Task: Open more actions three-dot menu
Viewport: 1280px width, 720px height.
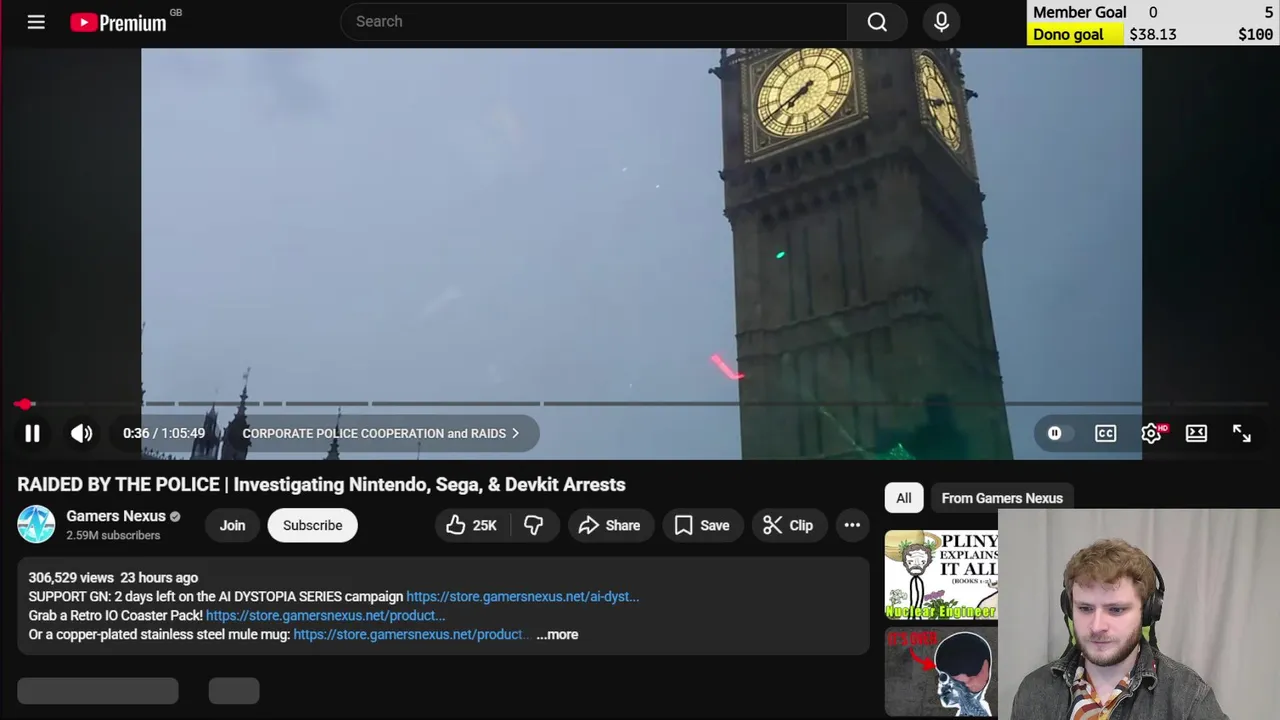Action: (x=852, y=525)
